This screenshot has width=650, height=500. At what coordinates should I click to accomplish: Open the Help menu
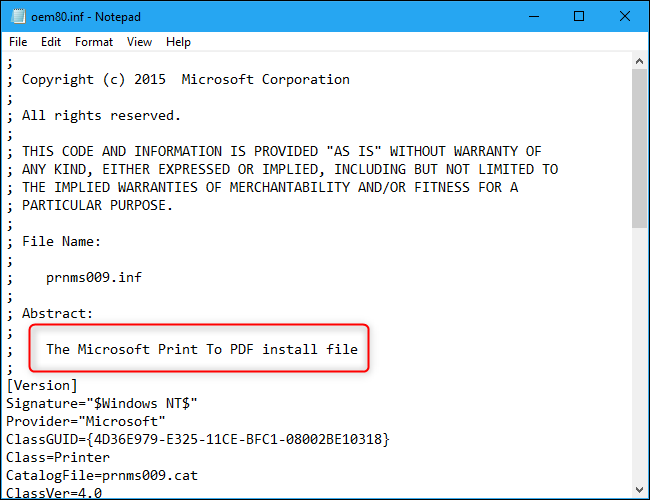pyautogui.click(x=178, y=42)
